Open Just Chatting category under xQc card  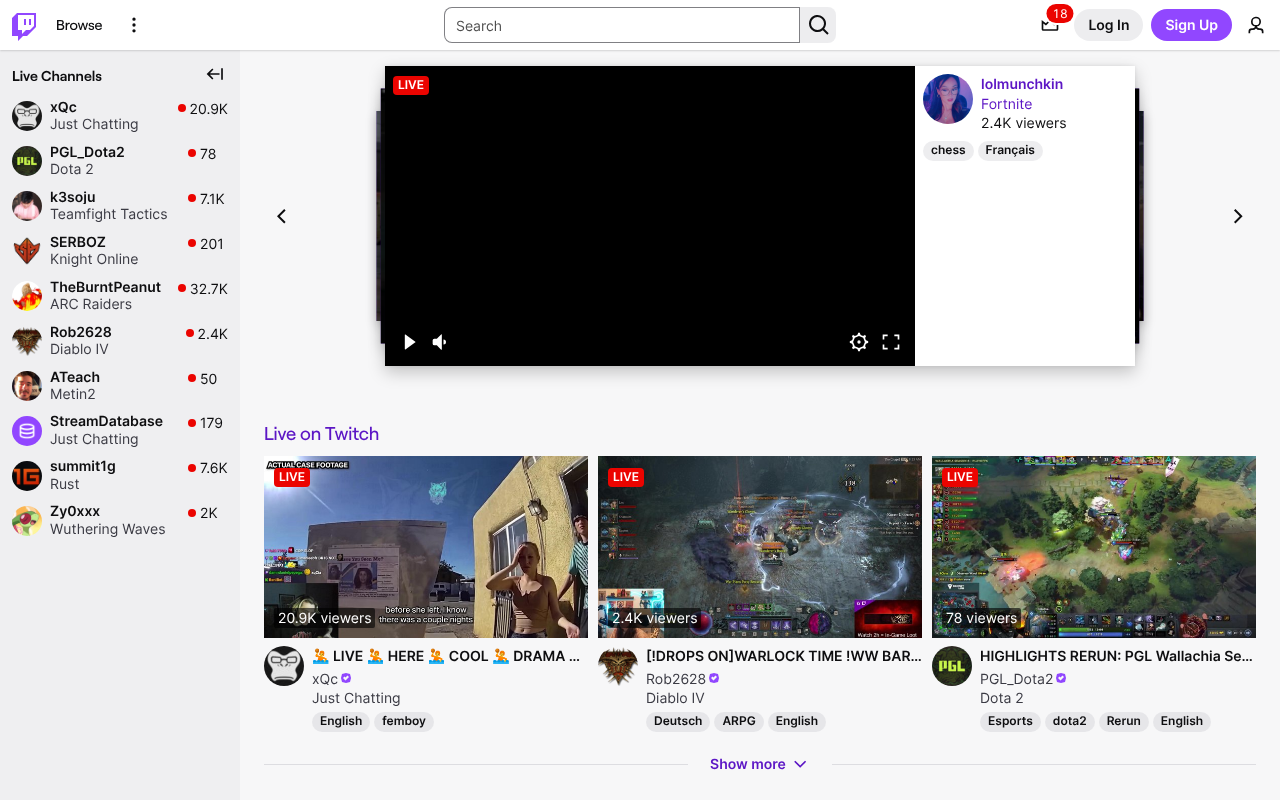coord(356,698)
